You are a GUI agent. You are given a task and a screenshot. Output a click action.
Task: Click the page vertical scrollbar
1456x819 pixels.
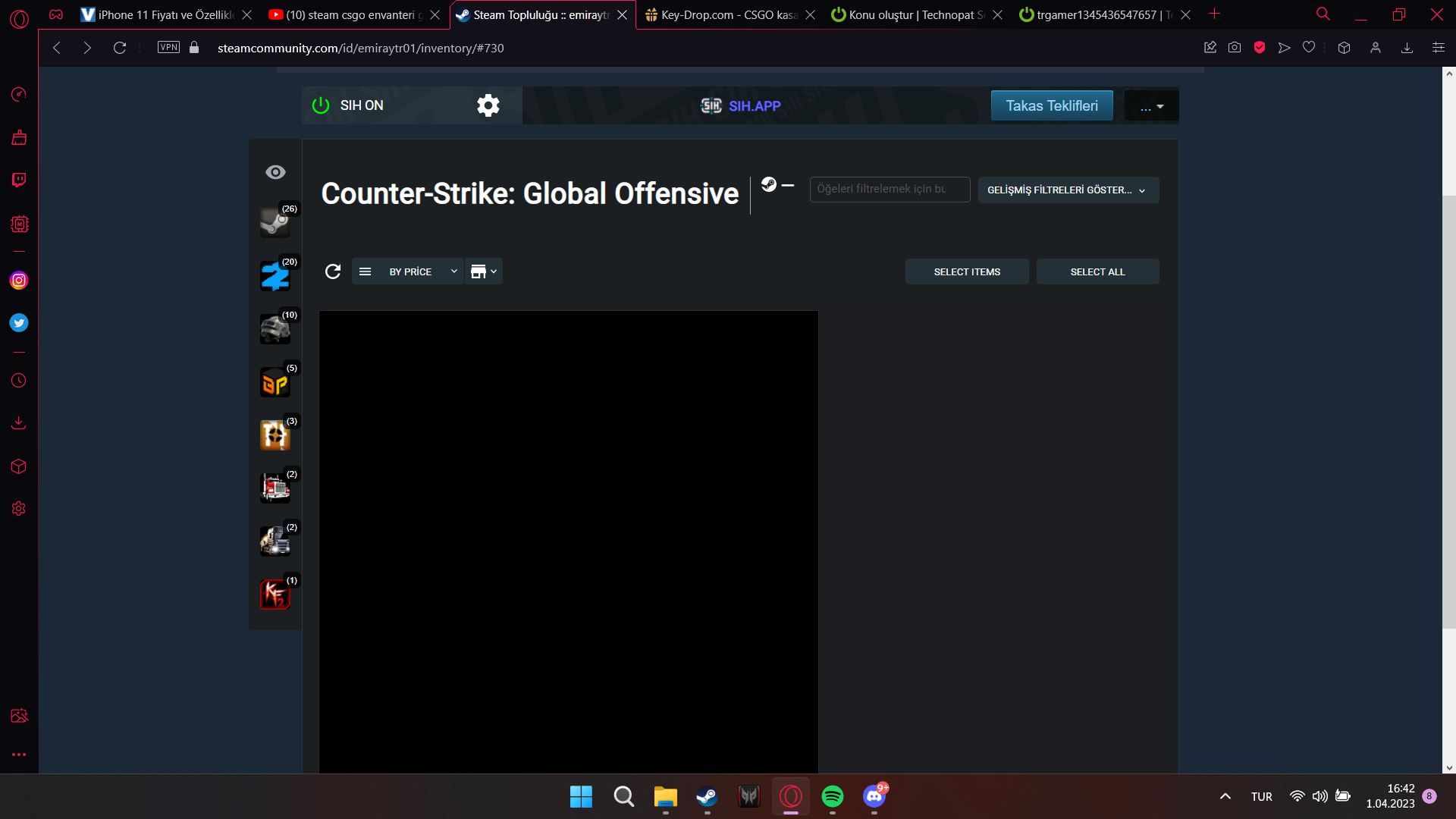point(1448,409)
